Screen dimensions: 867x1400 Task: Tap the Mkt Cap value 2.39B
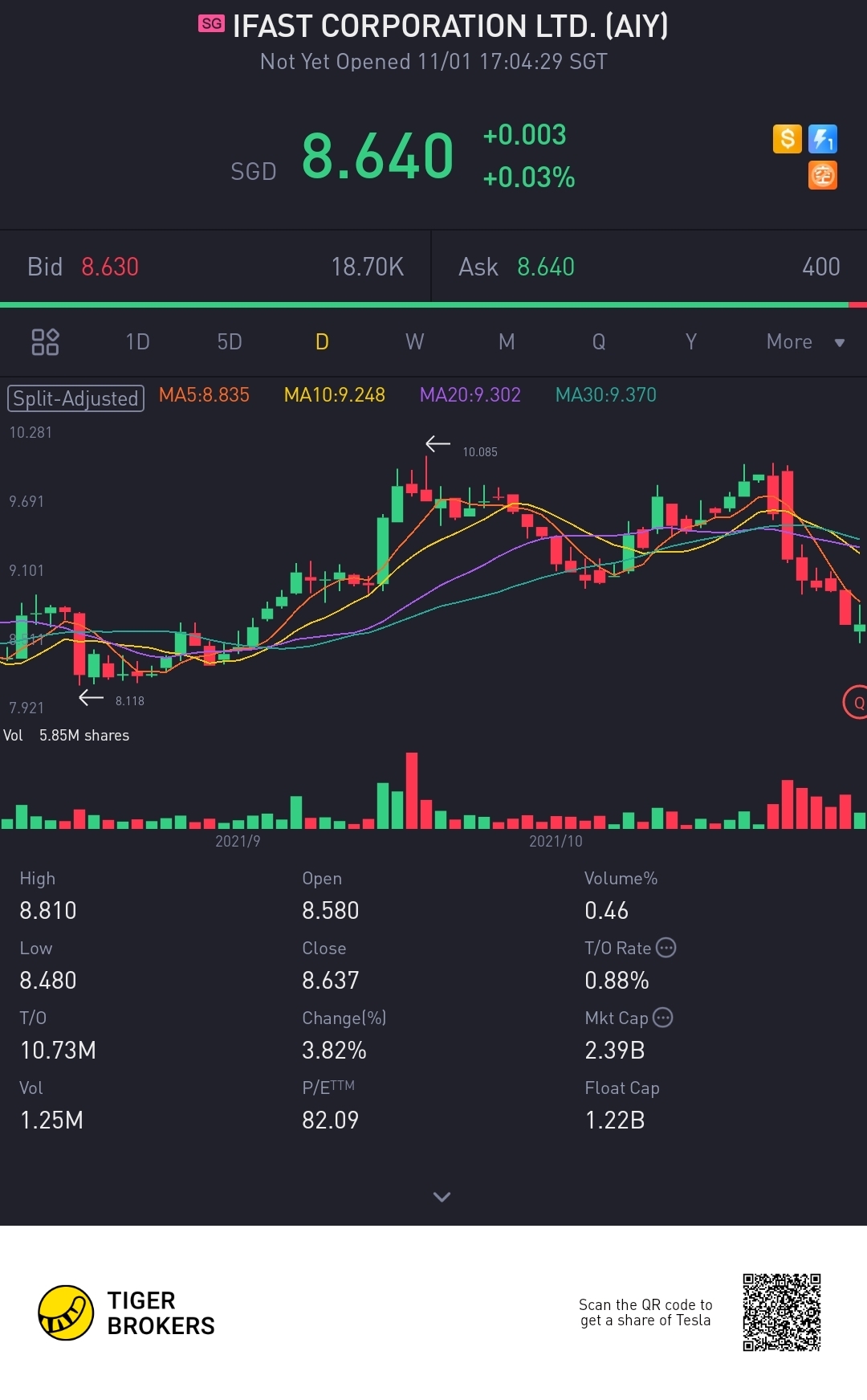pyautogui.click(x=615, y=1051)
